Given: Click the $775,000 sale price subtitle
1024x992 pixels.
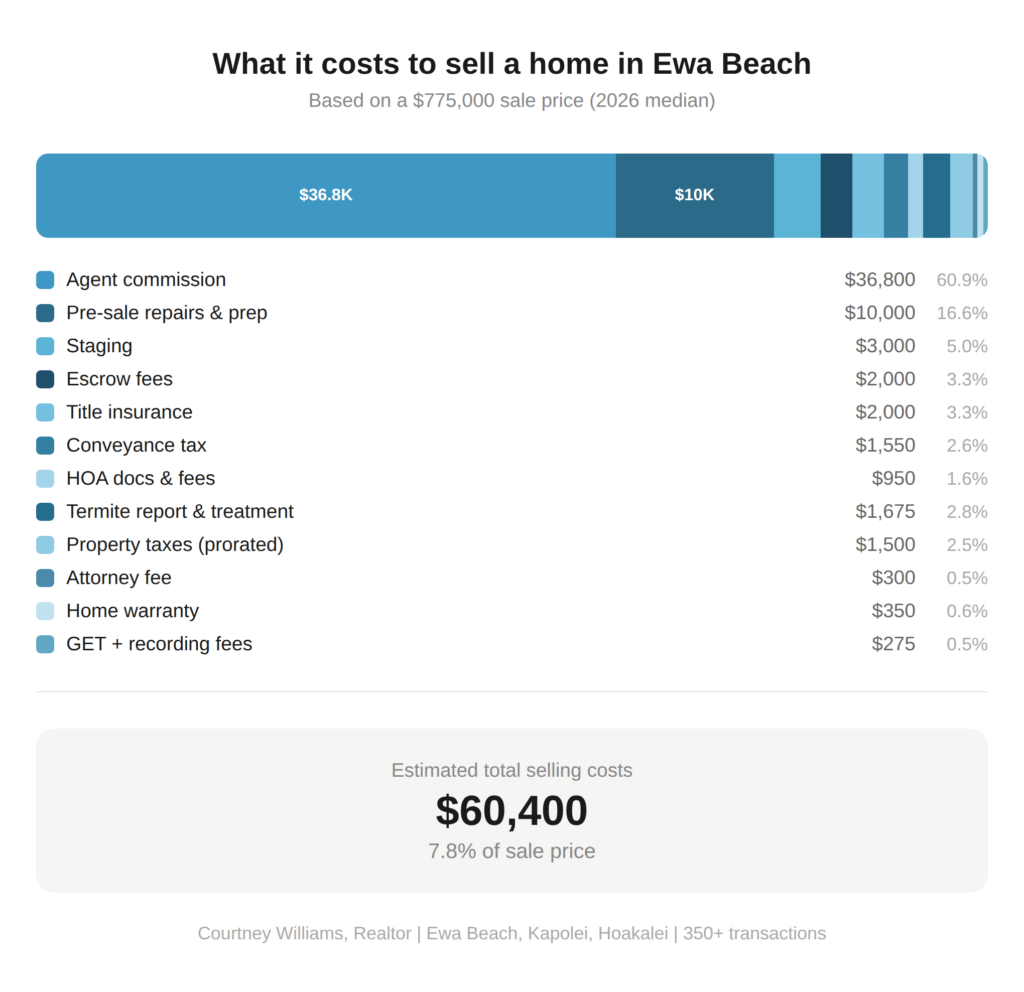Looking at the screenshot, I should (x=511, y=101).
